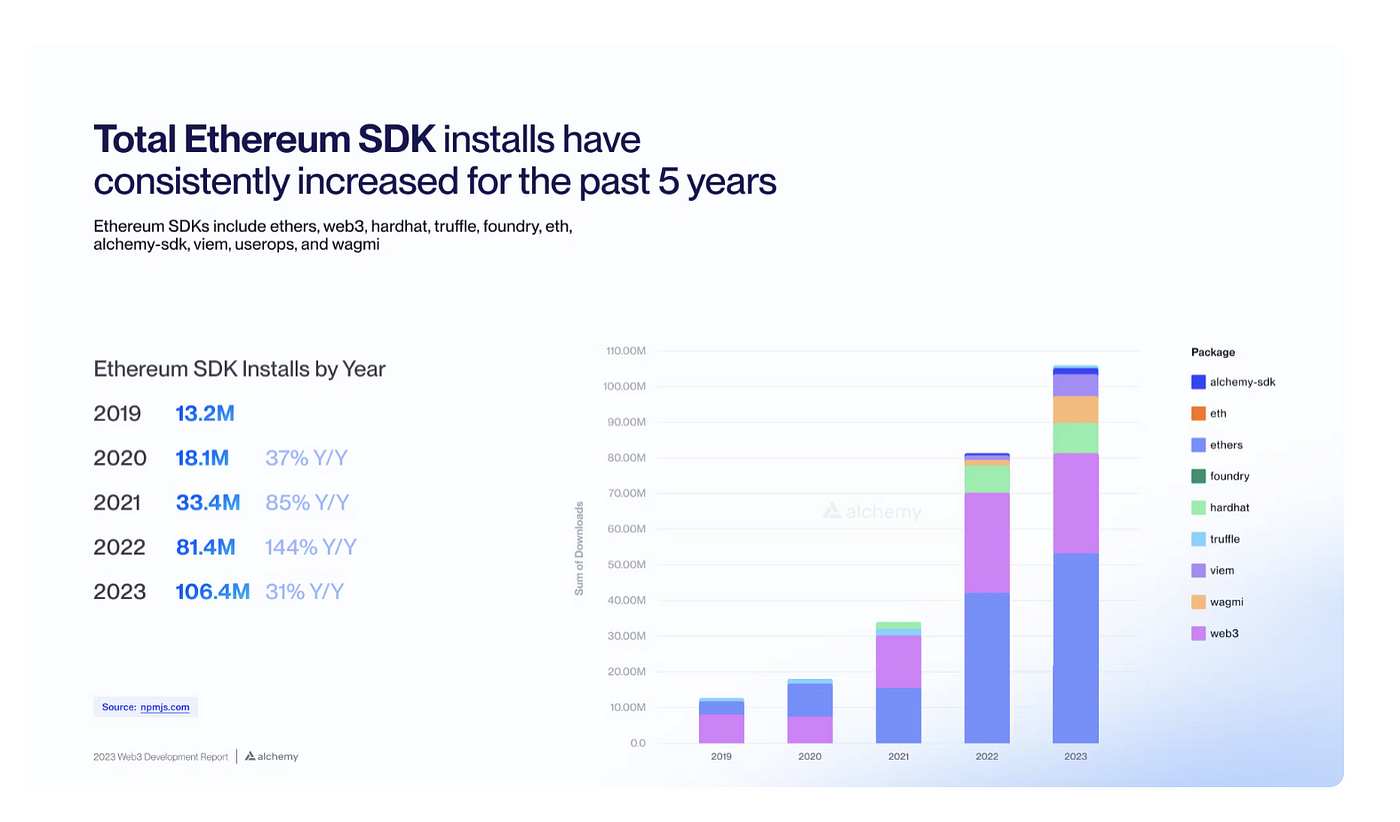Click the ethers legend color swatch
The width and height of the screenshot is (1400, 822).
[x=1198, y=445]
